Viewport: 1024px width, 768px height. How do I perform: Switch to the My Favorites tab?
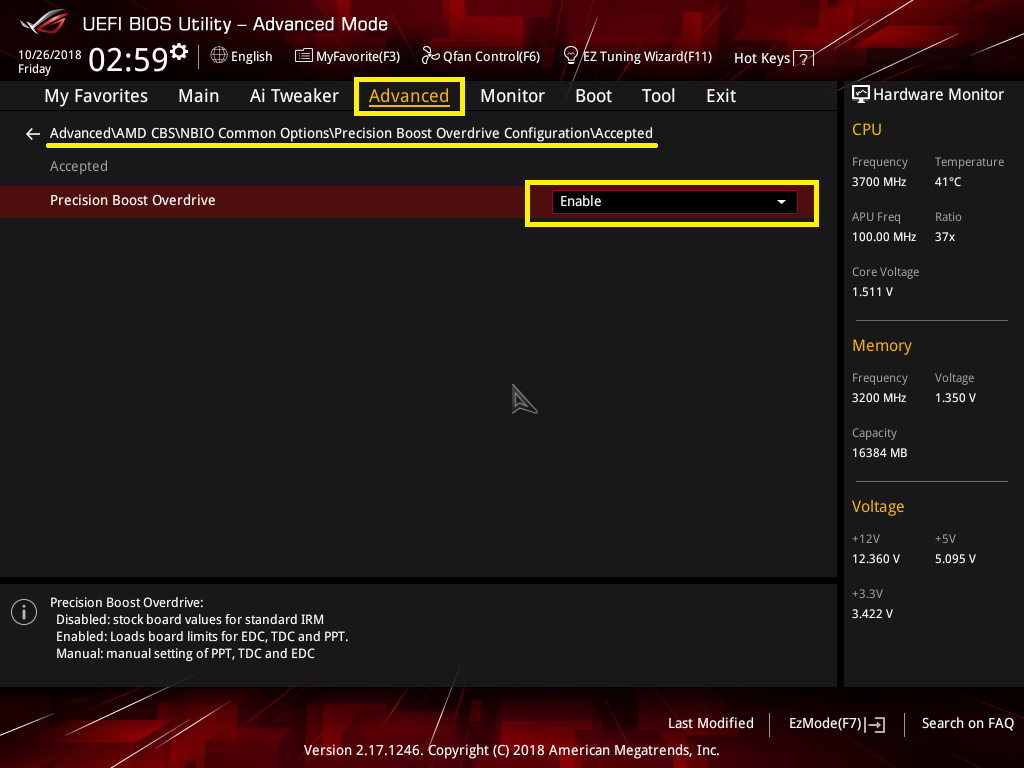(x=96, y=96)
